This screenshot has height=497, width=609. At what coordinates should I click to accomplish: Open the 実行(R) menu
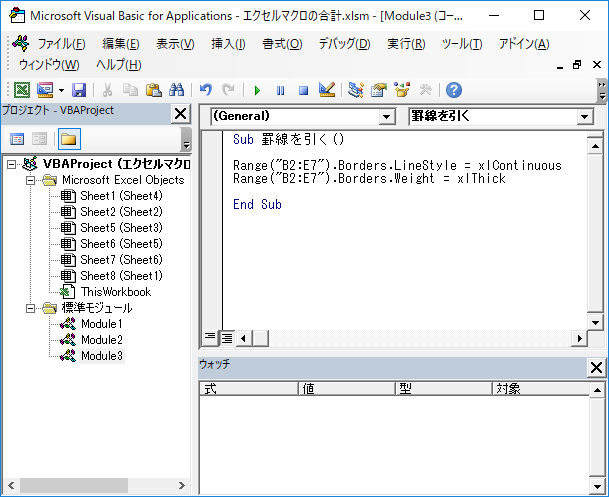click(406, 44)
